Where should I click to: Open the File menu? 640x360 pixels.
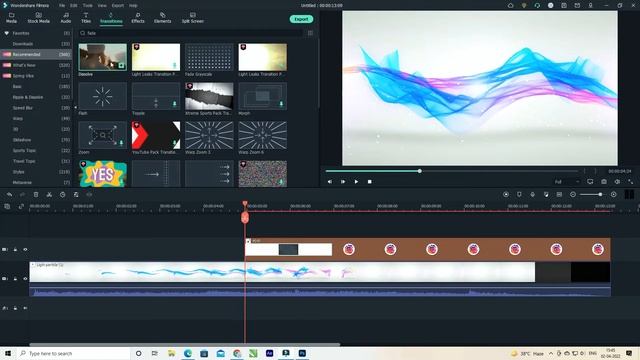point(62,6)
